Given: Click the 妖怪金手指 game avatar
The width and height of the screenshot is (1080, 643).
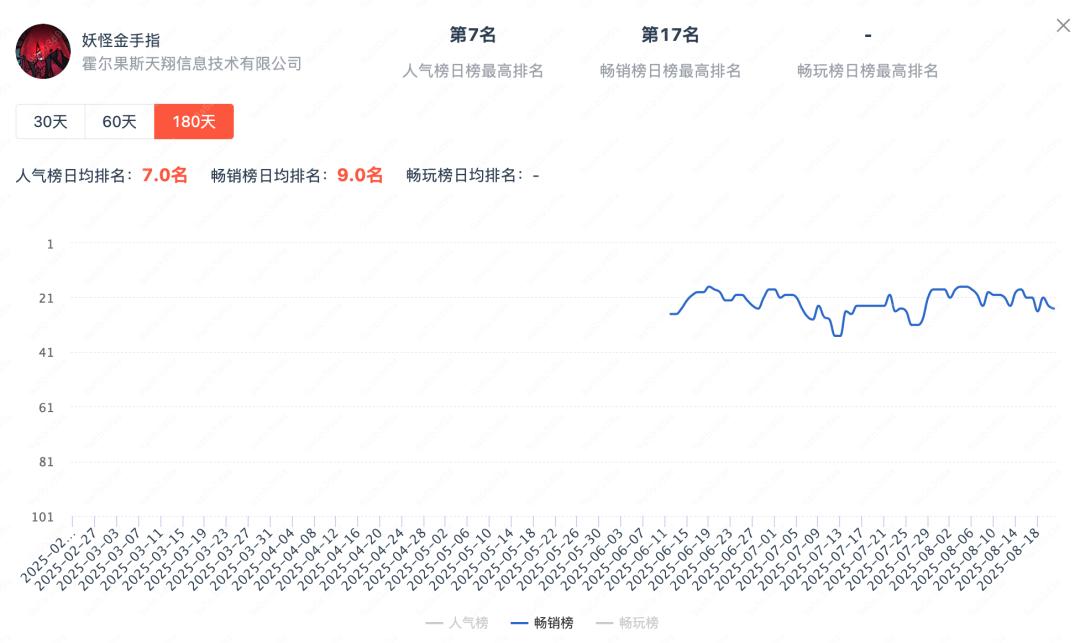Looking at the screenshot, I should (43, 52).
